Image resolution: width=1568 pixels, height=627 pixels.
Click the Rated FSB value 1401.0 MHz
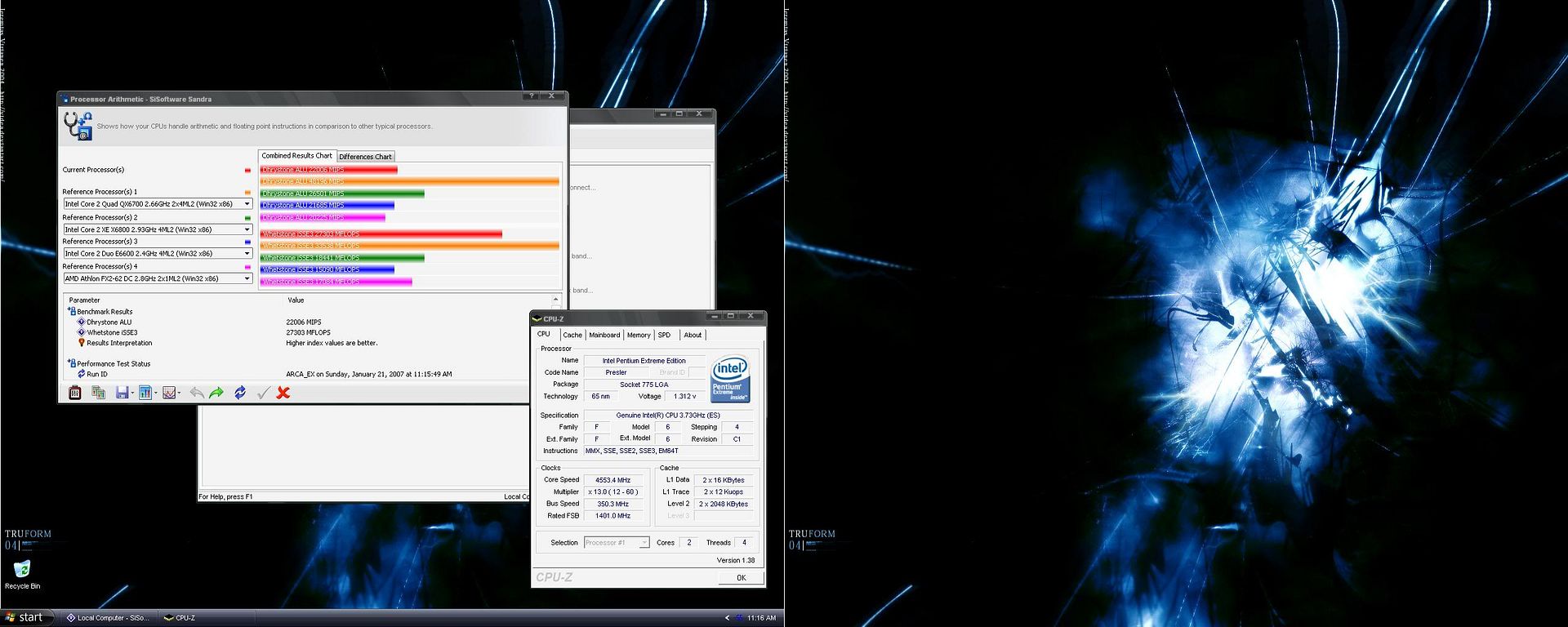click(x=612, y=516)
